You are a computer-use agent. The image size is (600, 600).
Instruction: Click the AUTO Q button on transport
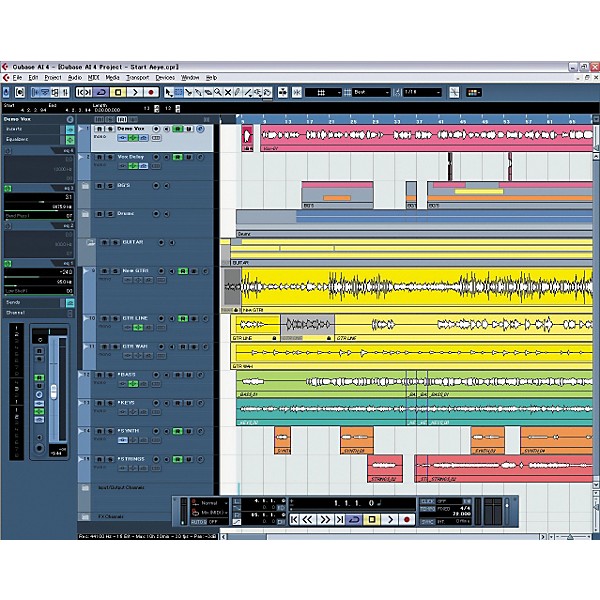point(199,522)
